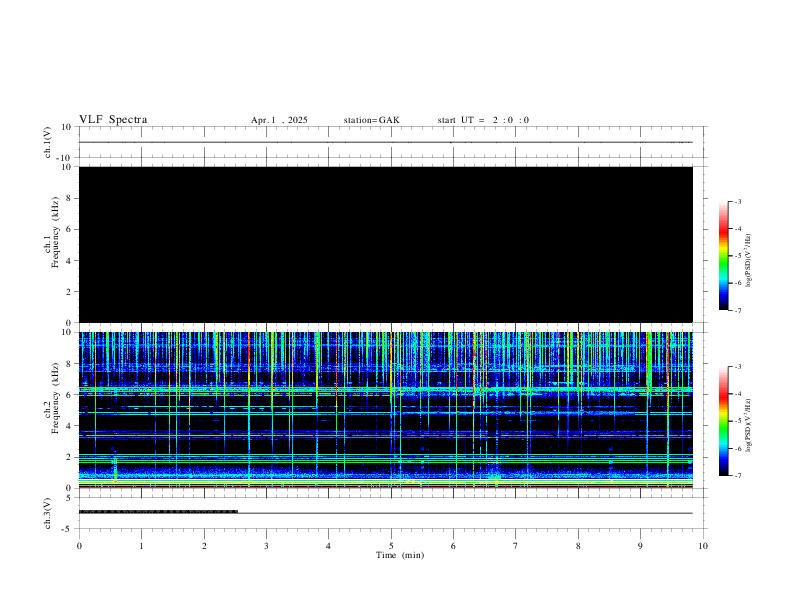Image resolution: width=792 pixels, height=612 pixels.
Task: Click time axis tick label "9"
Action: coord(640,546)
